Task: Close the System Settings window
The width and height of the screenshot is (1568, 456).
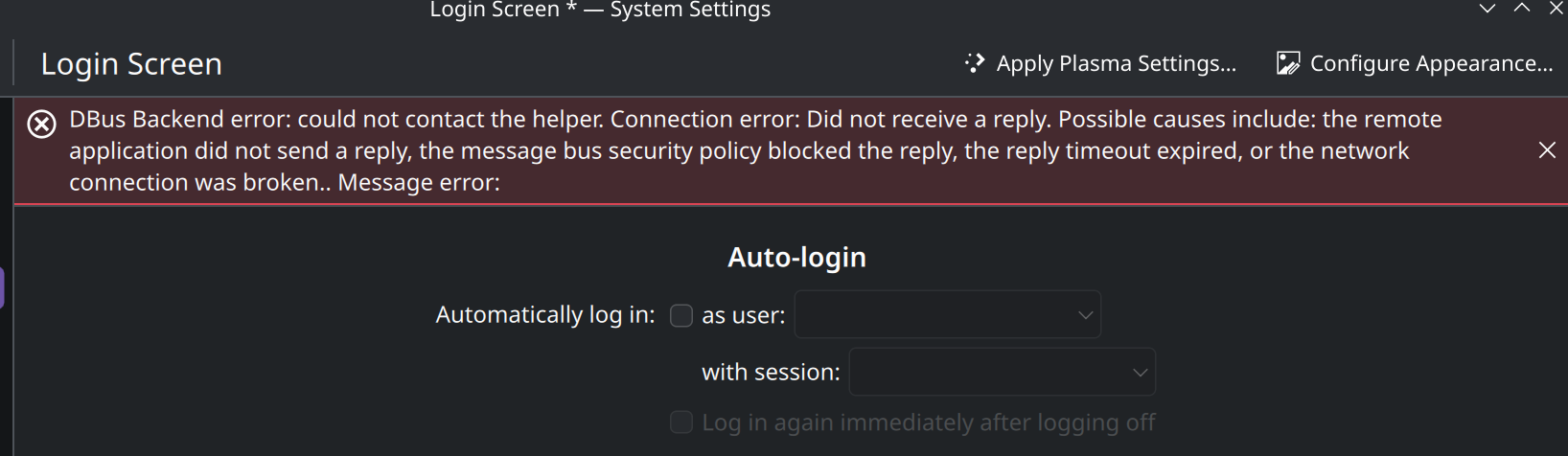Action: coord(1556,9)
